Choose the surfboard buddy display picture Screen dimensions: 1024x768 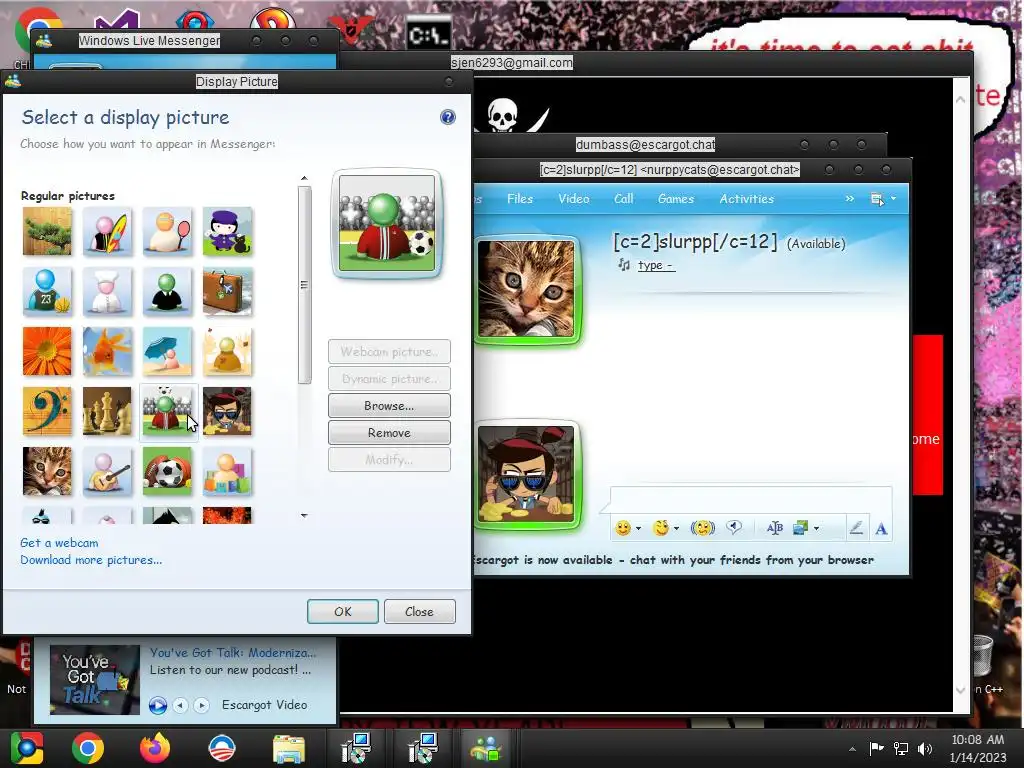click(107, 231)
